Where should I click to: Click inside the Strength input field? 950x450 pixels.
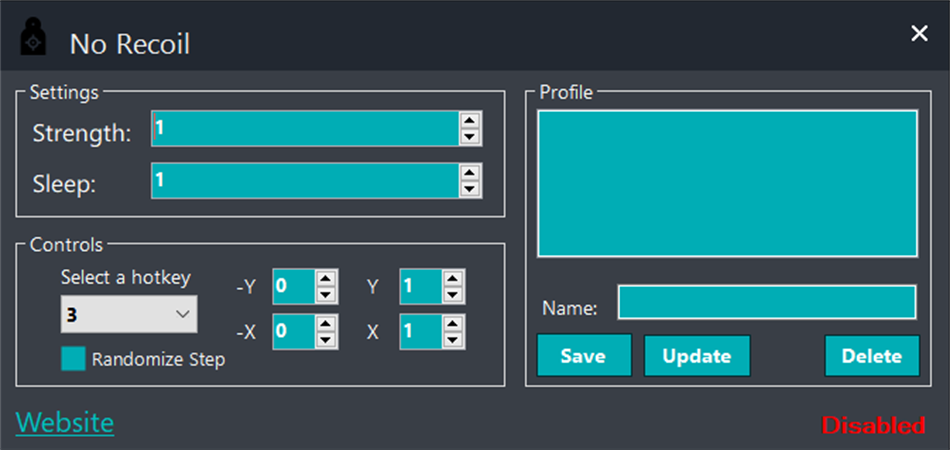305,128
